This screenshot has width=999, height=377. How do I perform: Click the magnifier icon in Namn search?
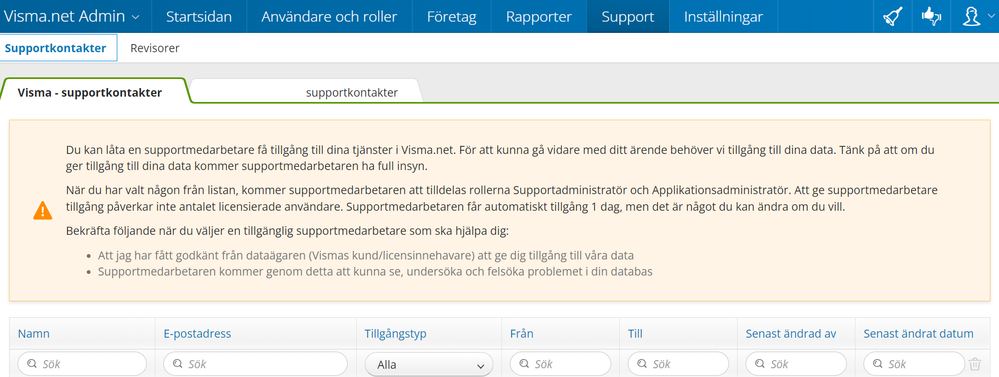(32, 364)
